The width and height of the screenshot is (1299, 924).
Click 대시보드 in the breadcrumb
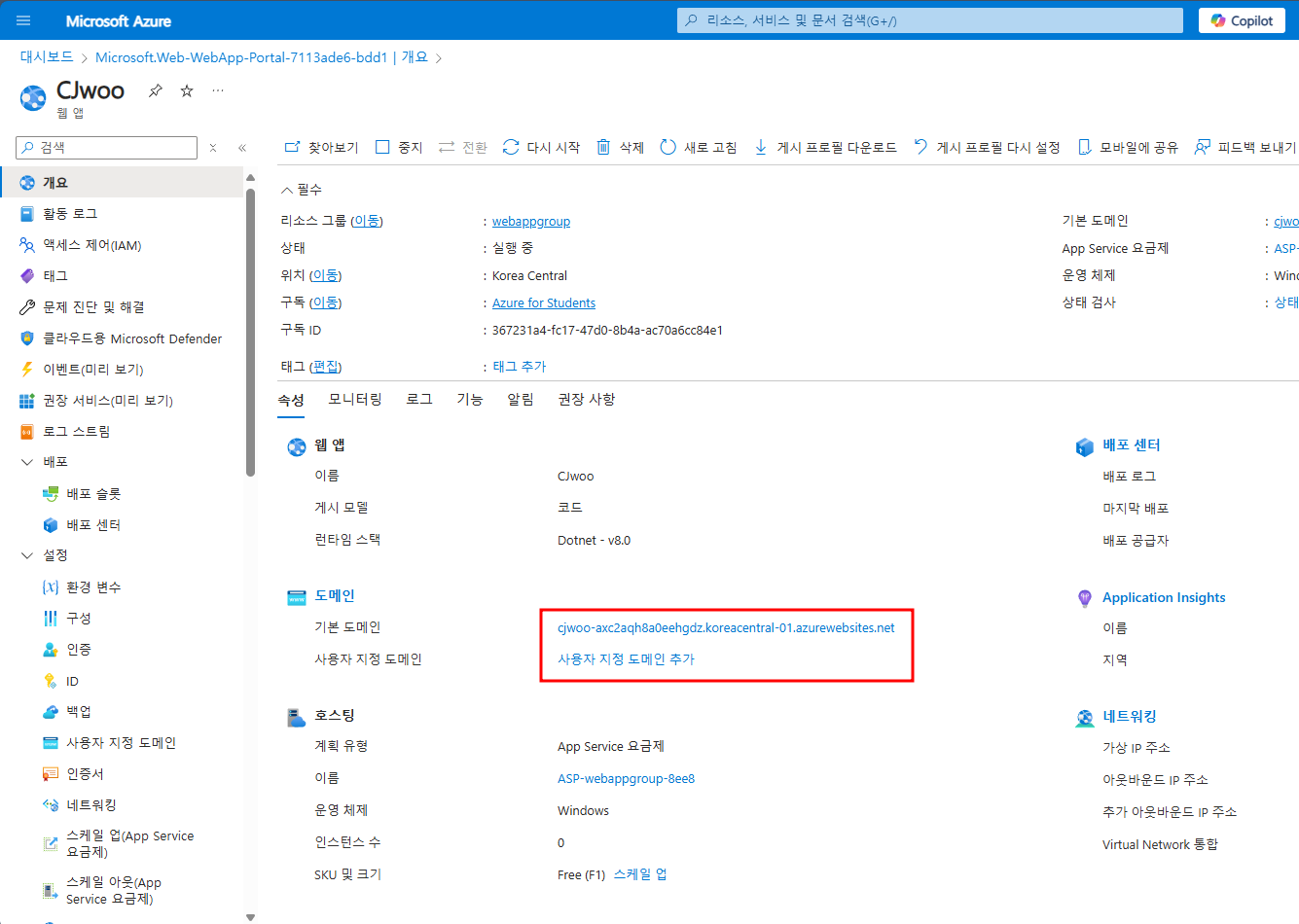pos(47,57)
